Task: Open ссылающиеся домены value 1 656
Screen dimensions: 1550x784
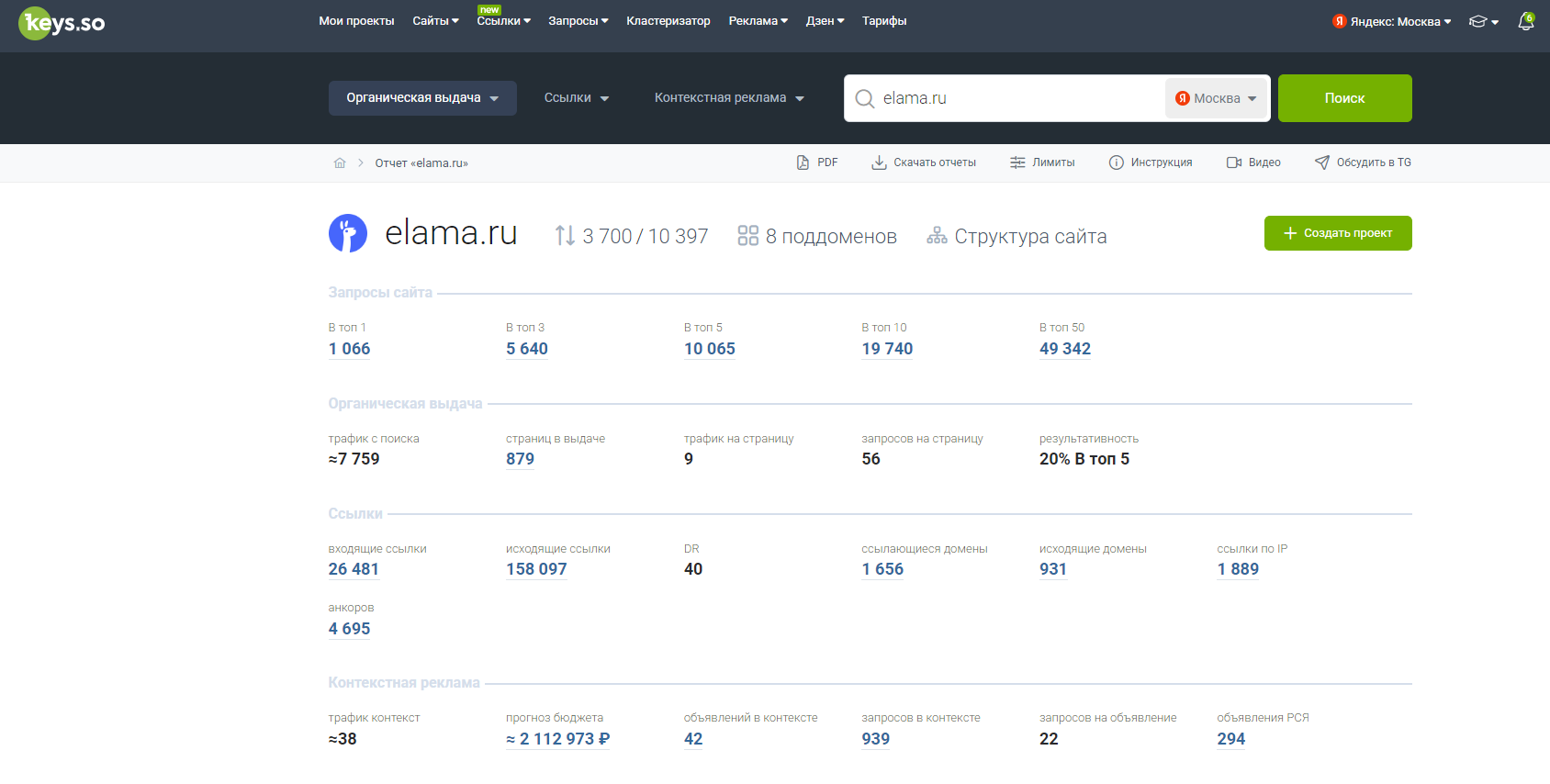Action: 882,569
